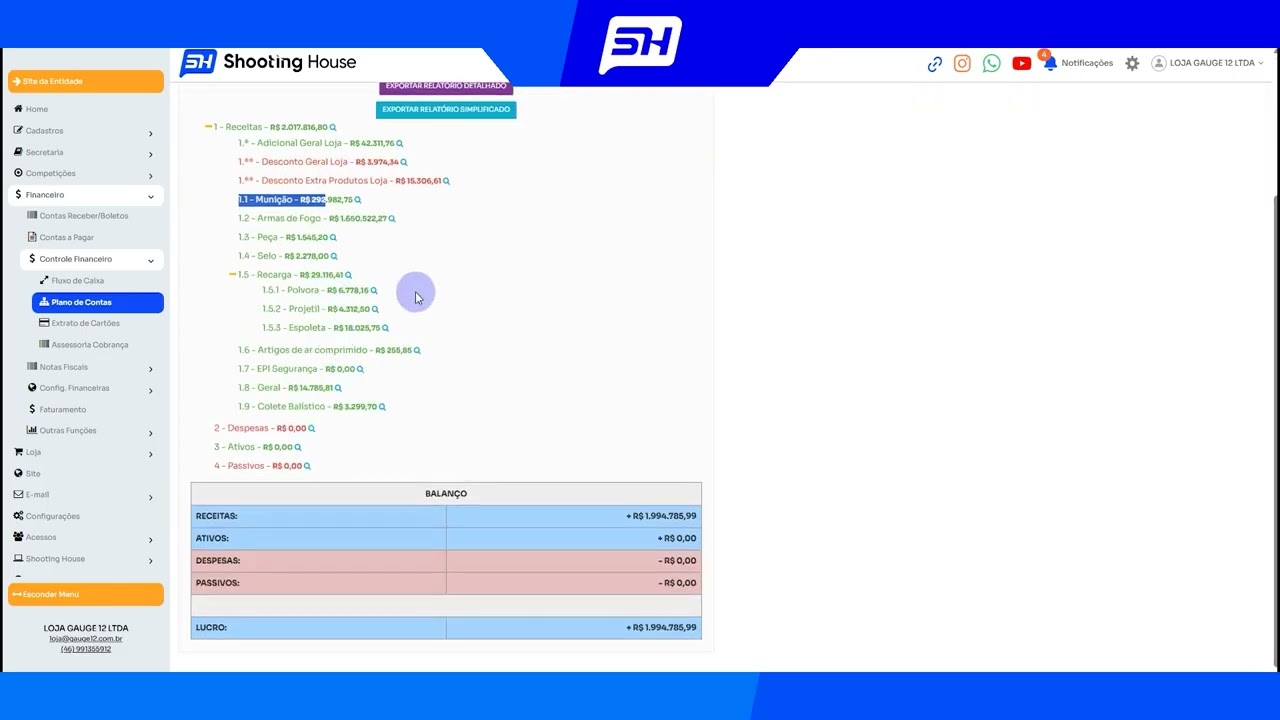This screenshot has height=720, width=1280.
Task: Click magnifier beside Munição value
Action: coord(357,200)
